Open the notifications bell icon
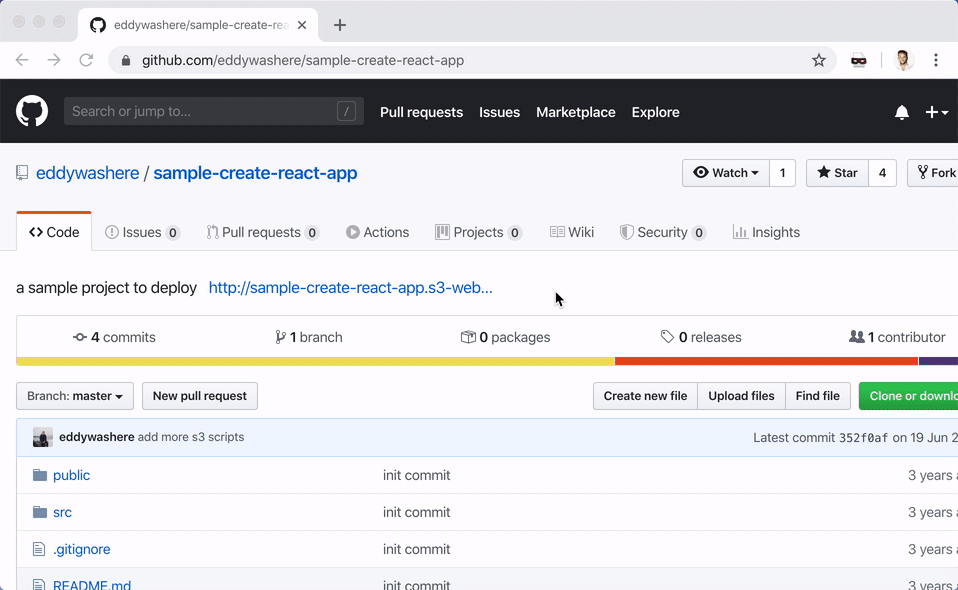Screen dimensions: 958x590 pos(902,112)
